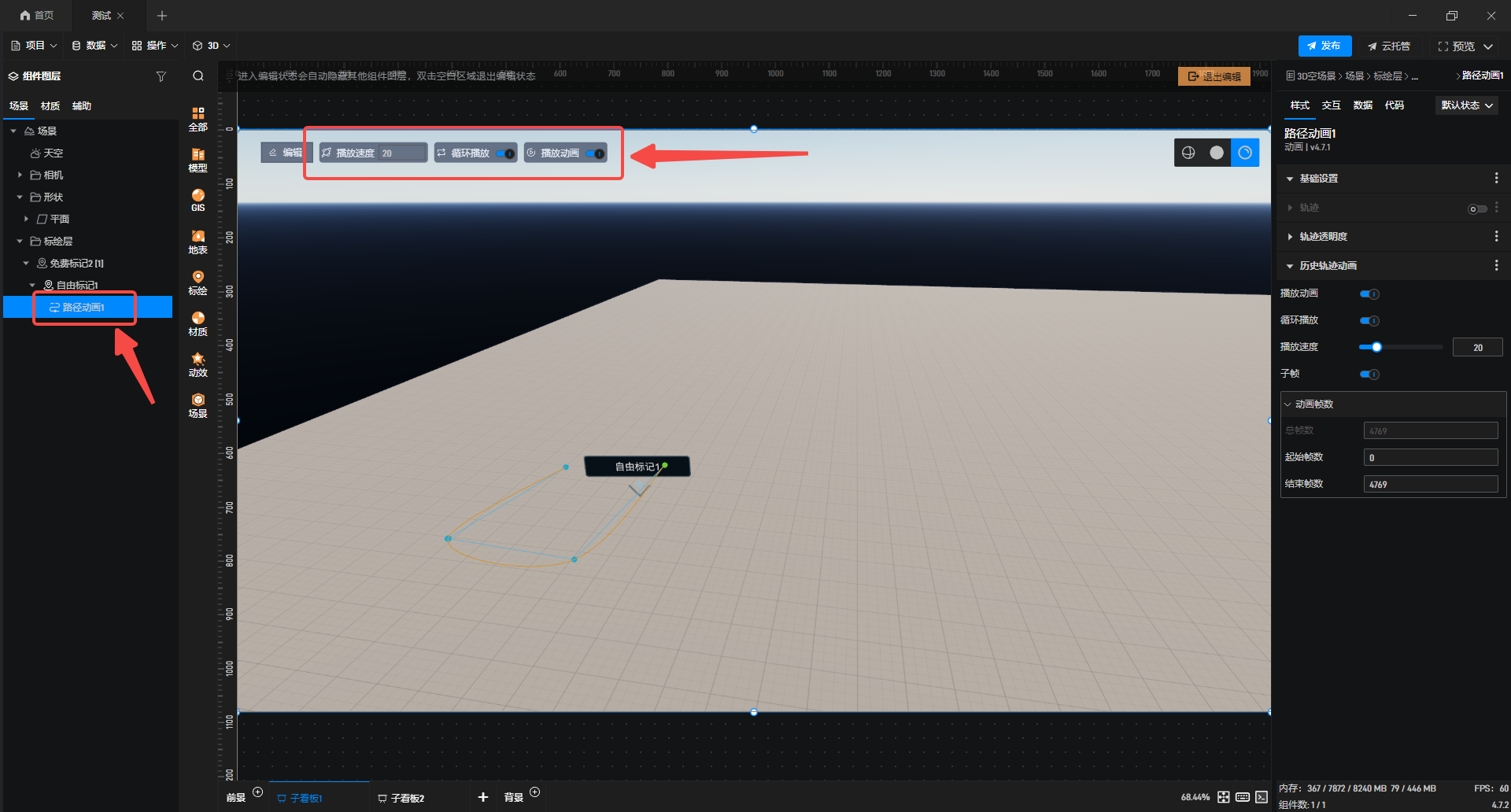This screenshot has height=812, width=1511.
Task: Click the blue circular view-mode icon
Action: [1245, 153]
